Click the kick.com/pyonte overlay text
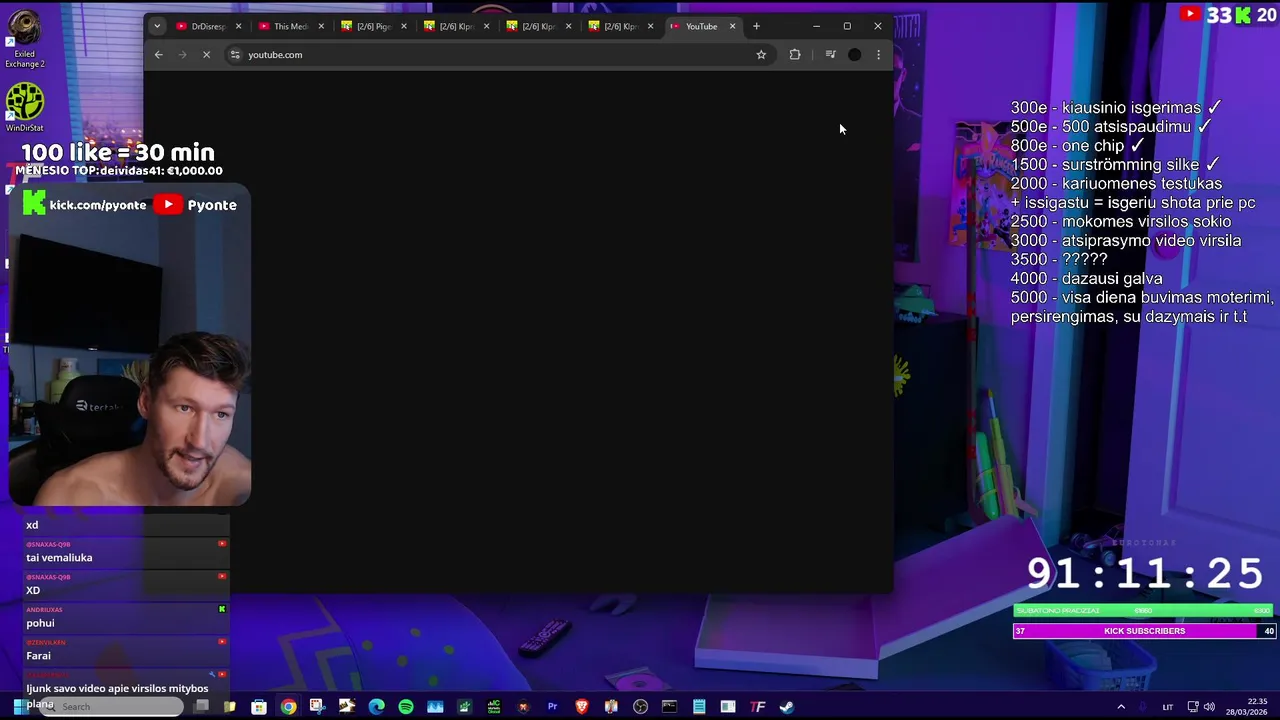Viewport: 1280px width, 720px height. [98, 205]
